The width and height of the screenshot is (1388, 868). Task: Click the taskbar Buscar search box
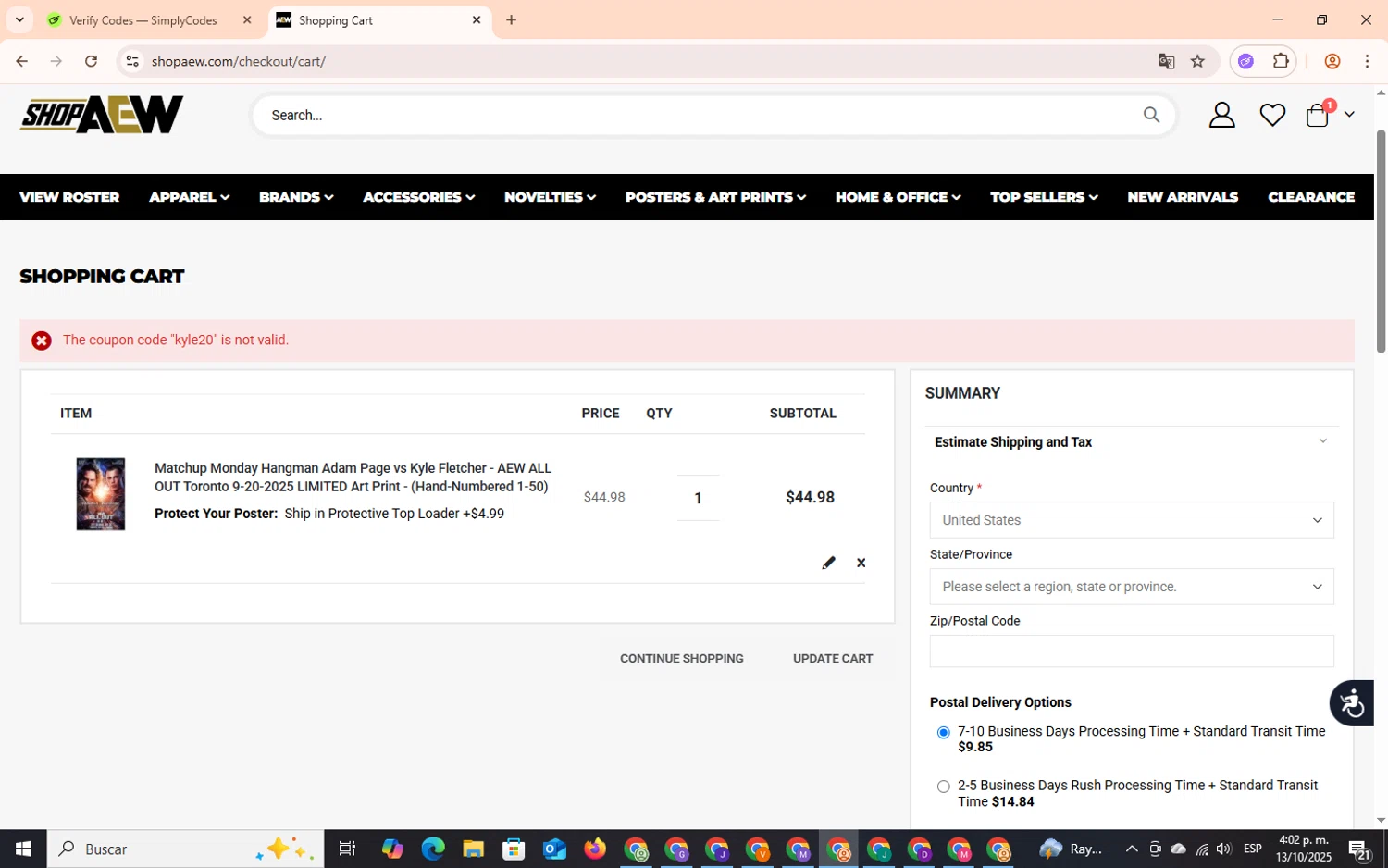tap(185, 849)
